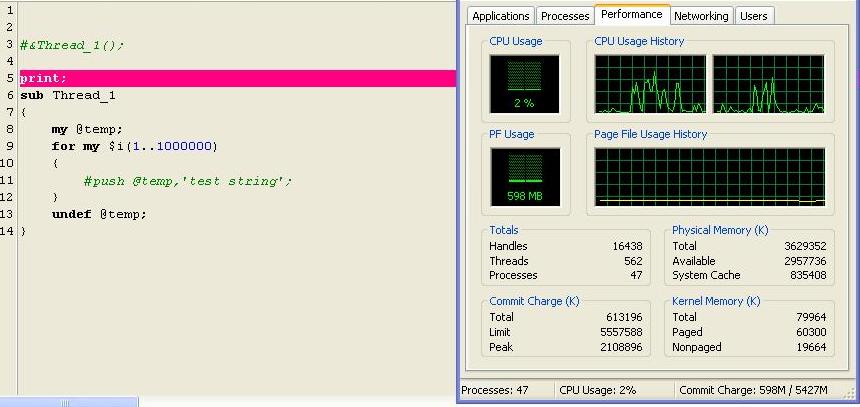Image resolution: width=860 pixels, height=407 pixels.
Task: Click the Handles value 16438
Action: coord(627,246)
